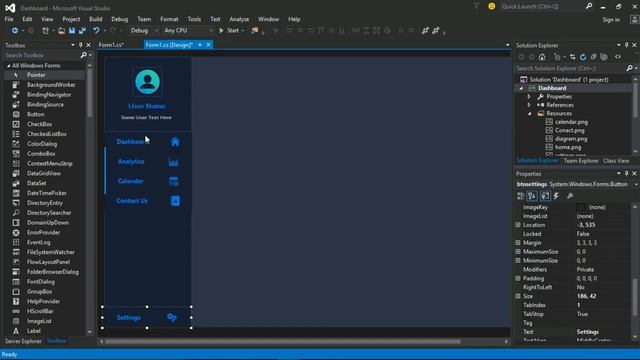Click the Quick Launch search icon
The image size is (640, 360).
pos(589,6)
